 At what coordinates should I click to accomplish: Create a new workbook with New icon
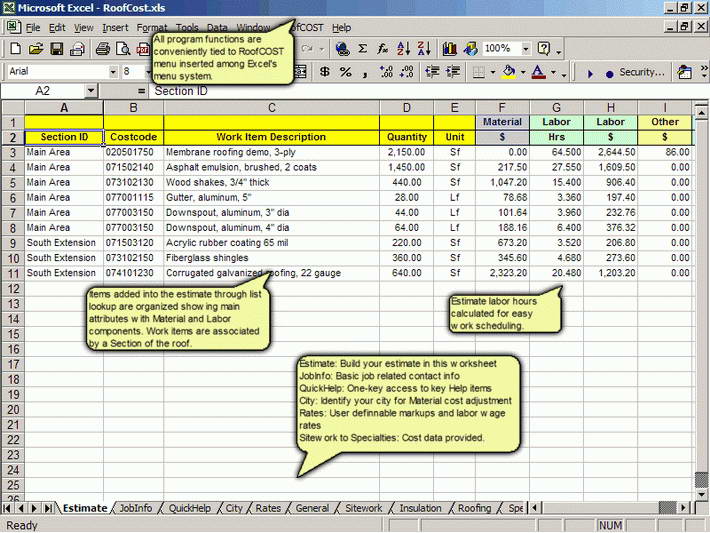coord(15,48)
